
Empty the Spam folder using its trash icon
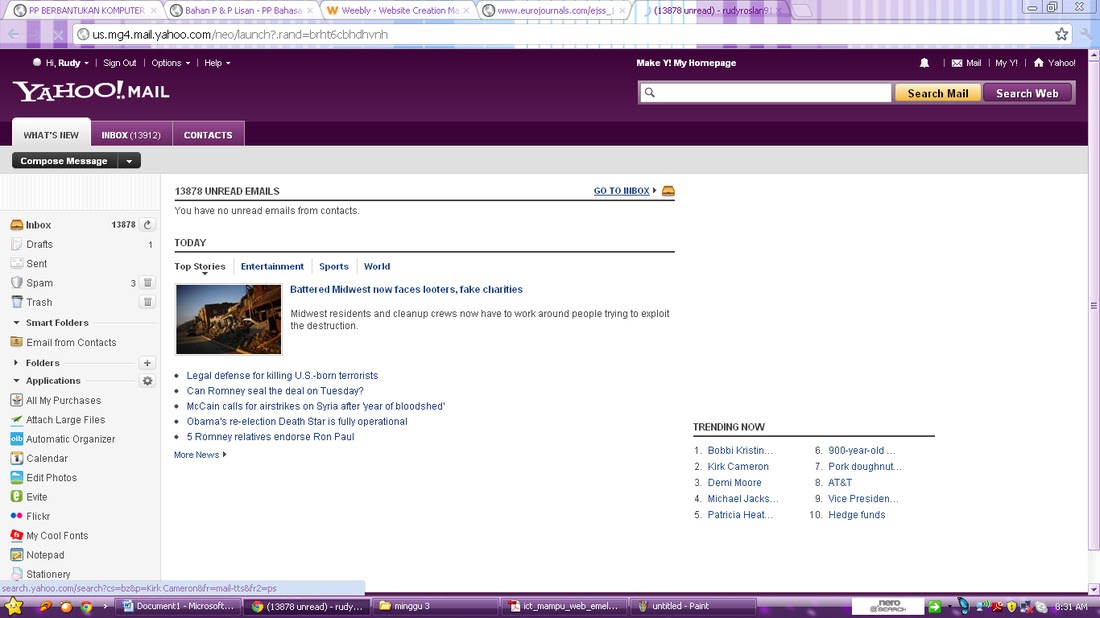point(147,283)
